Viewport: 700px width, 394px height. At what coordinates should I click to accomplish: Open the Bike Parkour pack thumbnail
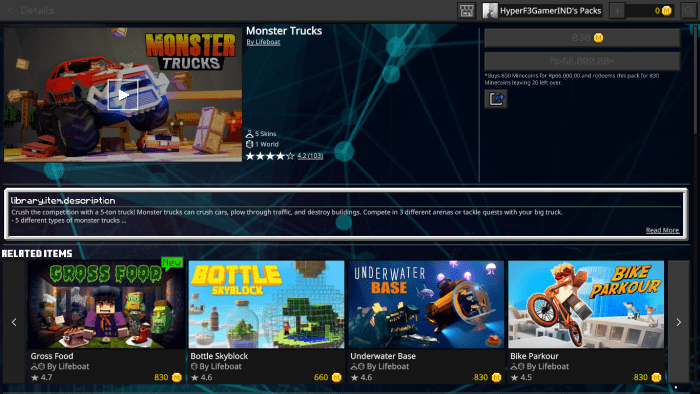tap(586, 305)
